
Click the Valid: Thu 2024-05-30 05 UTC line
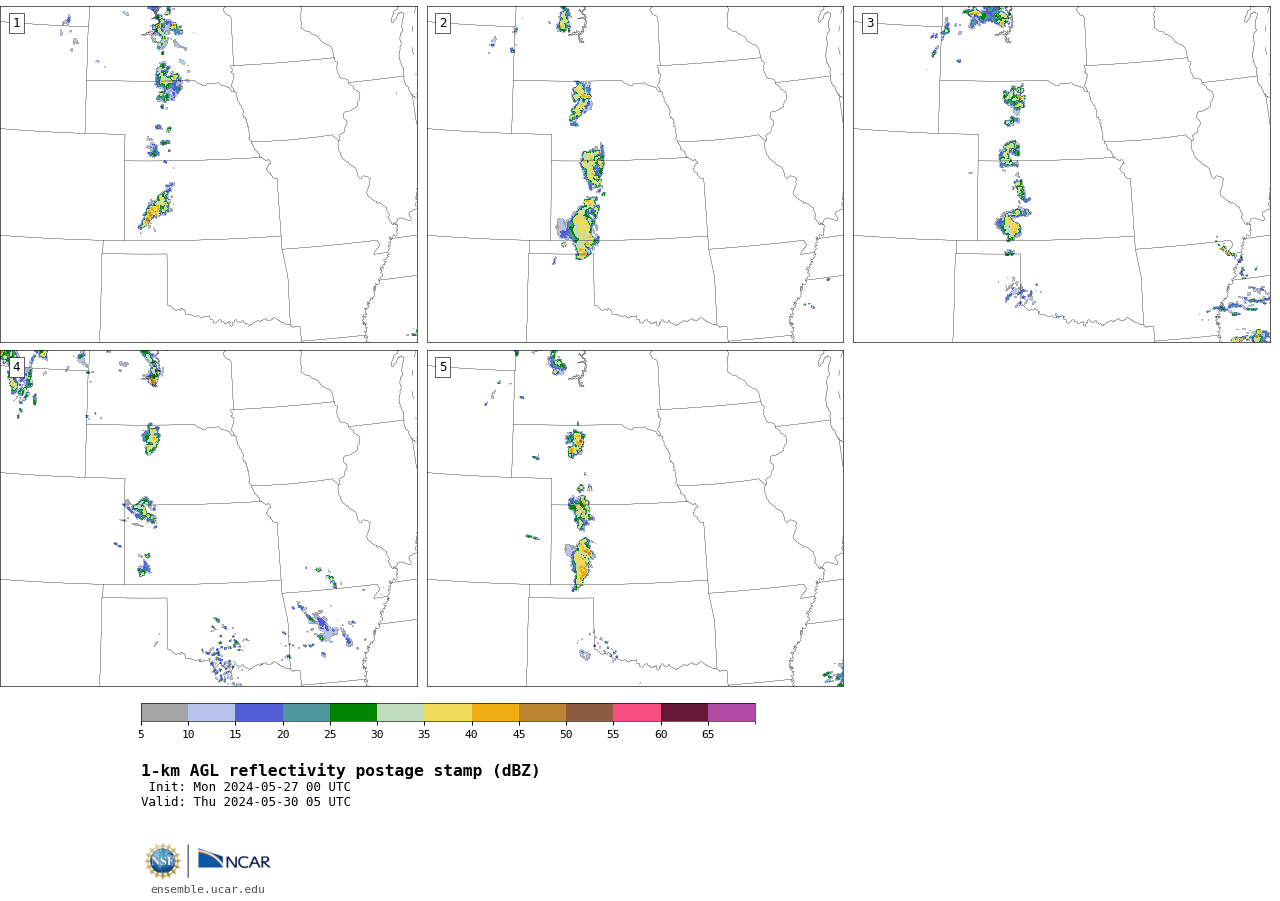(x=246, y=802)
